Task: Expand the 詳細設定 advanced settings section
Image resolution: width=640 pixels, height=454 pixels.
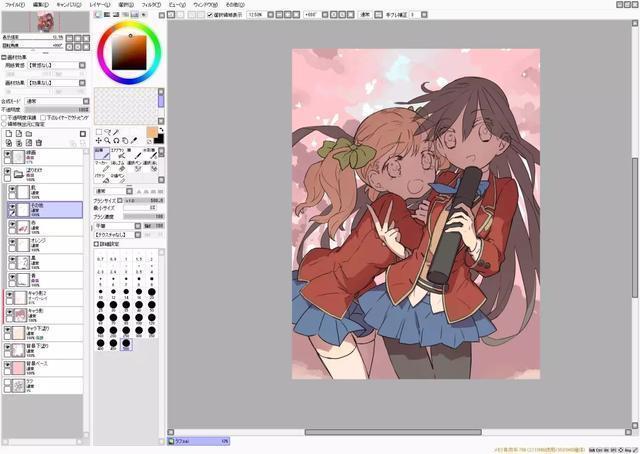Action: point(96,244)
